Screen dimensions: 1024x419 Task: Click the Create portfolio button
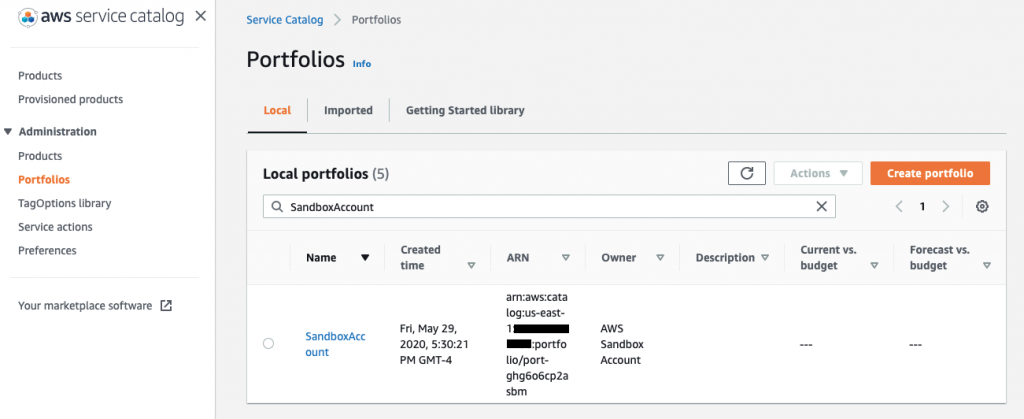pyautogui.click(x=929, y=173)
